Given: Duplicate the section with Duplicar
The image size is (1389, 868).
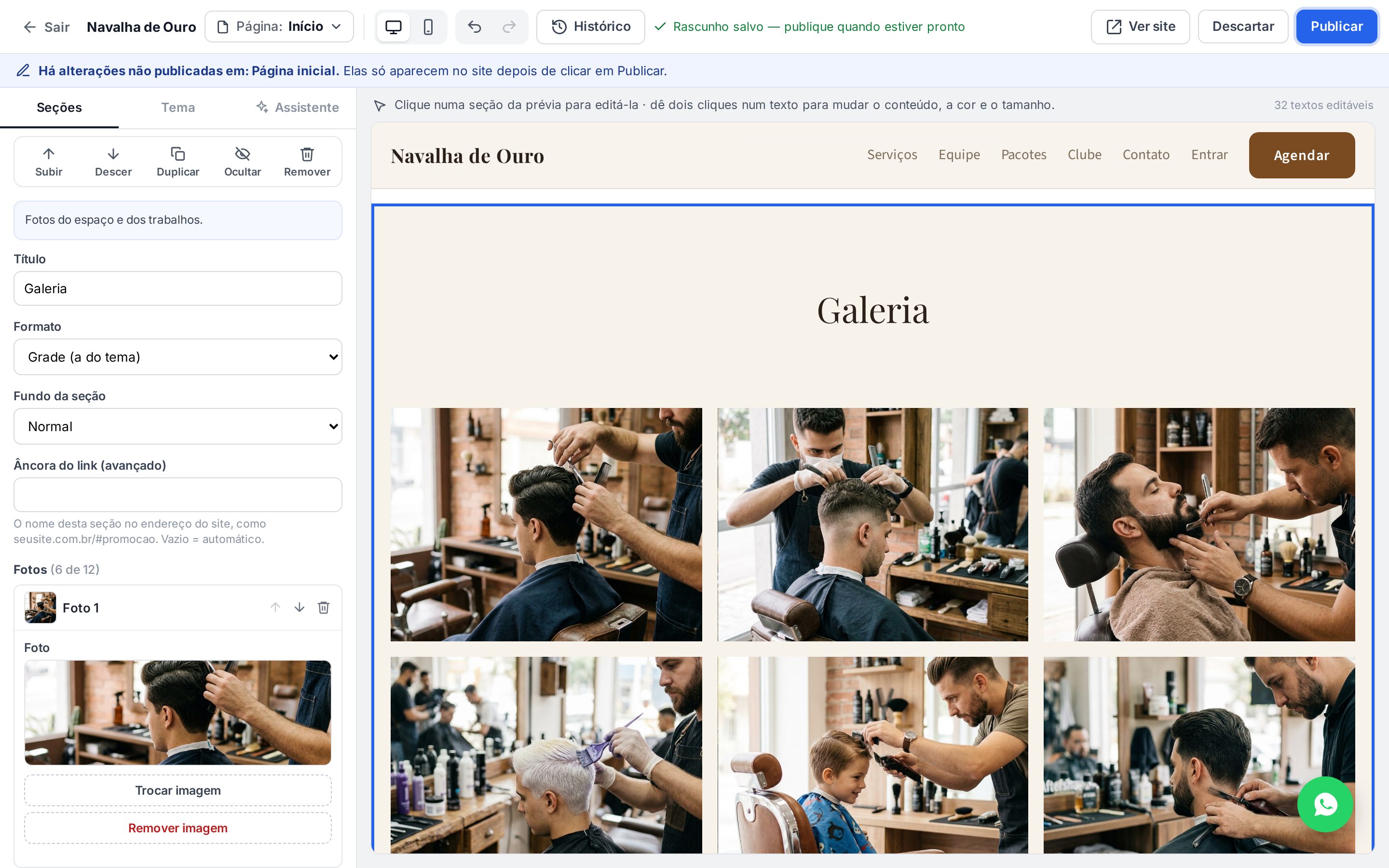Looking at the screenshot, I should pyautogui.click(x=178, y=162).
